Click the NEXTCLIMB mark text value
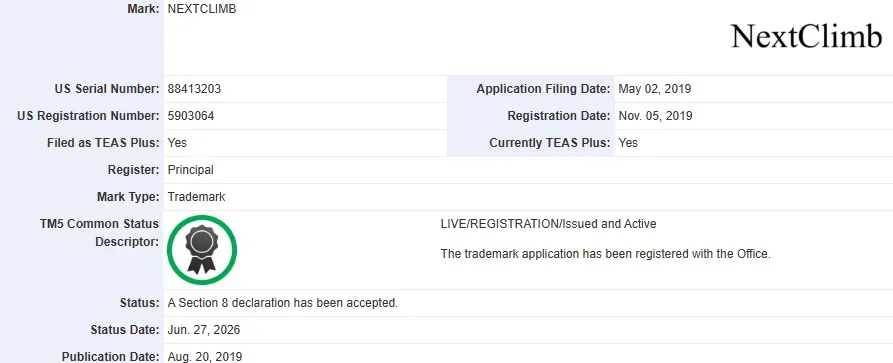This screenshot has width=893, height=363. click(x=202, y=9)
